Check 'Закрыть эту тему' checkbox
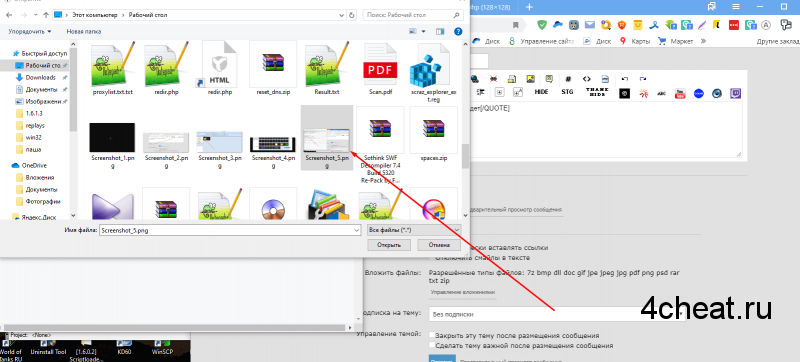The height and width of the screenshot is (362, 800). (432, 335)
